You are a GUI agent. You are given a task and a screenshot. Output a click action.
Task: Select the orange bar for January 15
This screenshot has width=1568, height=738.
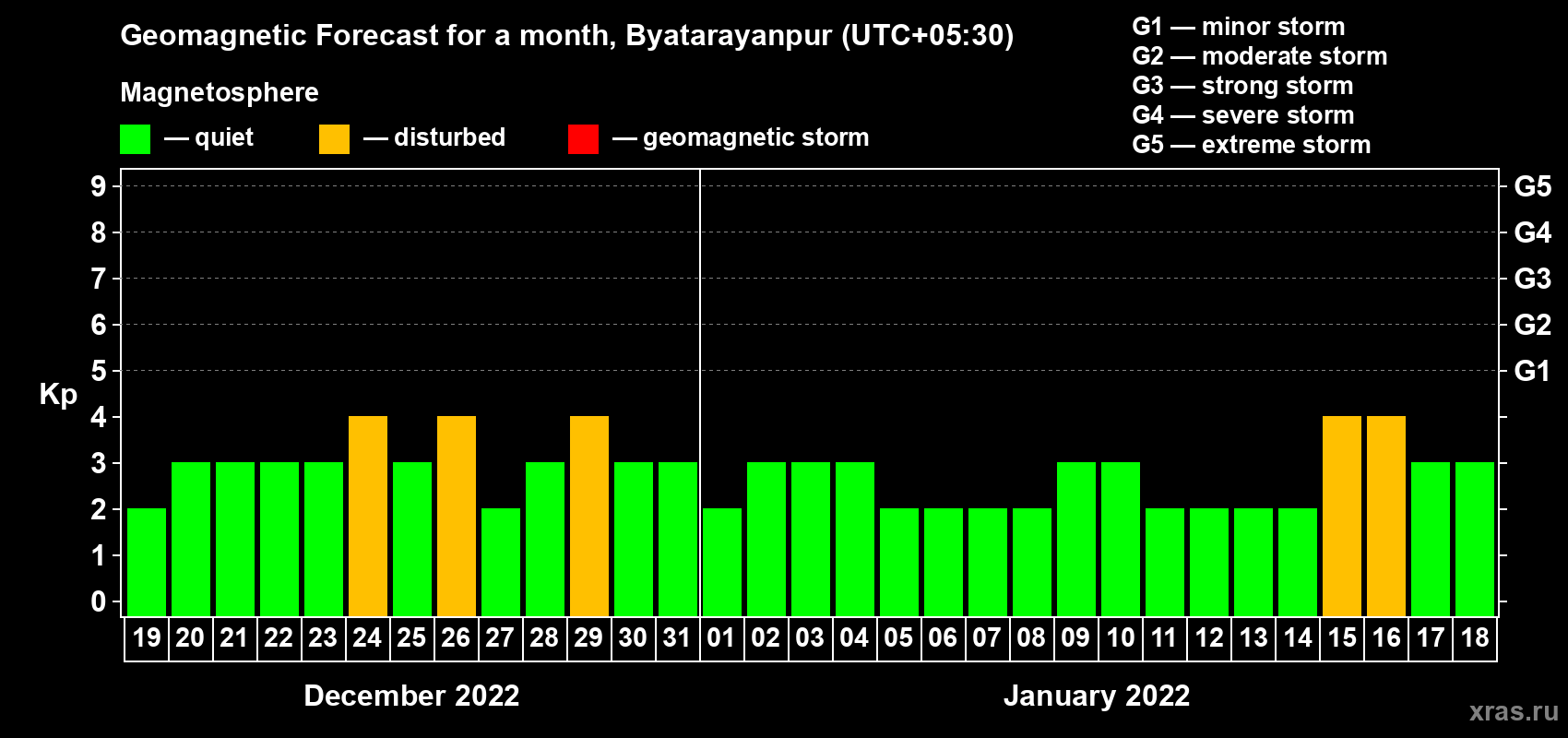point(1342,516)
